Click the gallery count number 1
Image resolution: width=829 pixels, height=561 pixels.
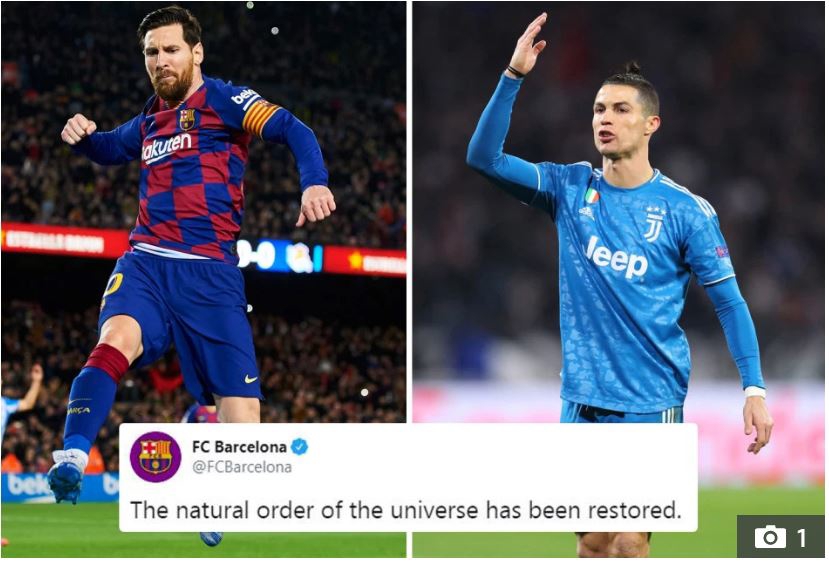tap(802, 538)
